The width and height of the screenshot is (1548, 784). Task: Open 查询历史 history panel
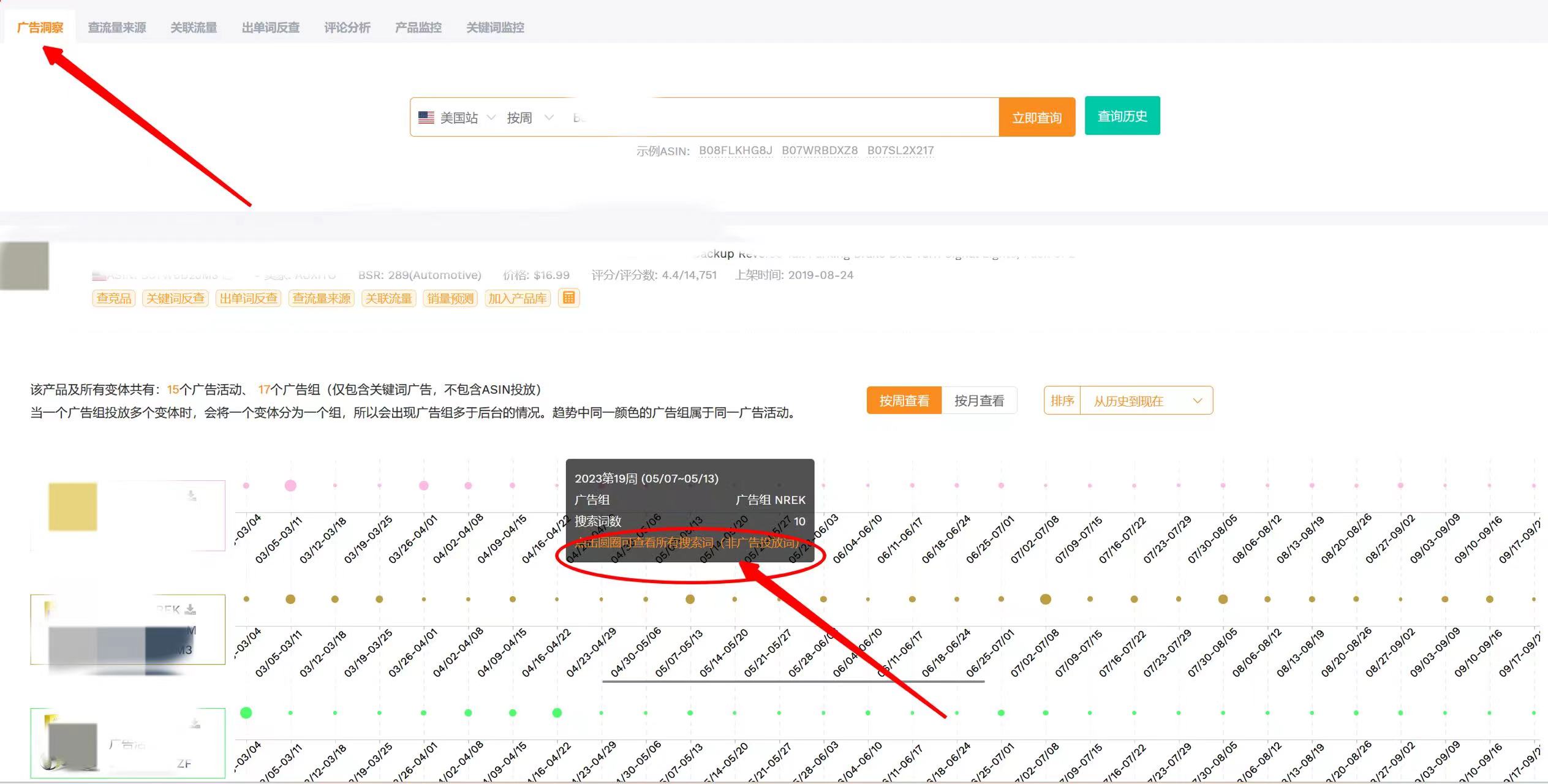tap(1122, 115)
